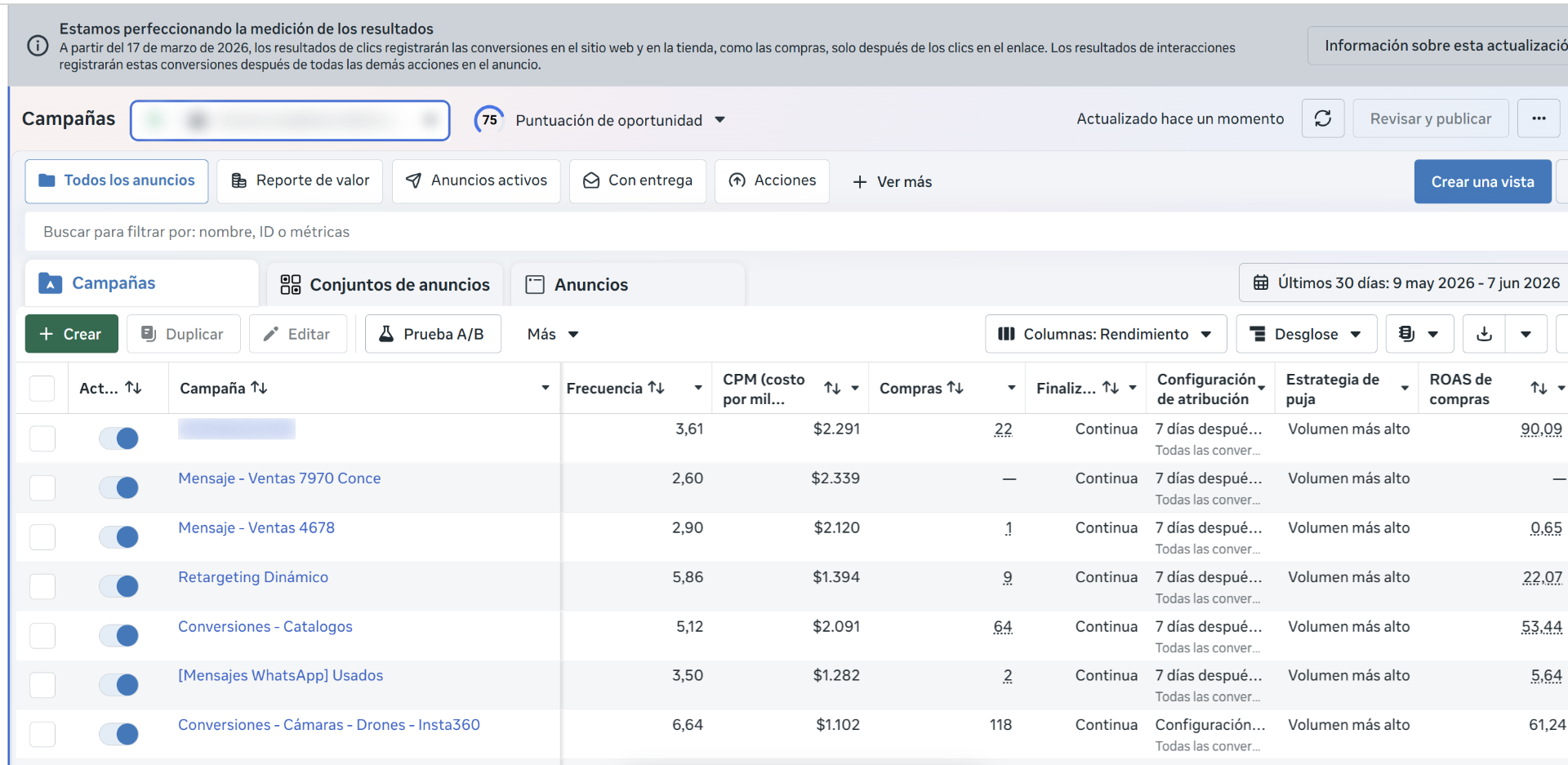Sort by CPM column arrows
The image size is (1568, 765).
[x=832, y=388]
